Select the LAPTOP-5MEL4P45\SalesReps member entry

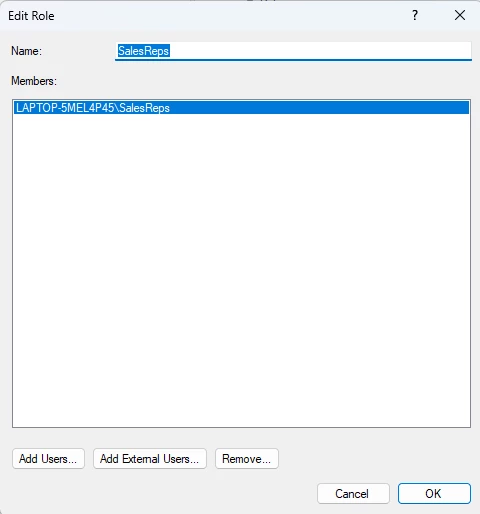(241, 108)
